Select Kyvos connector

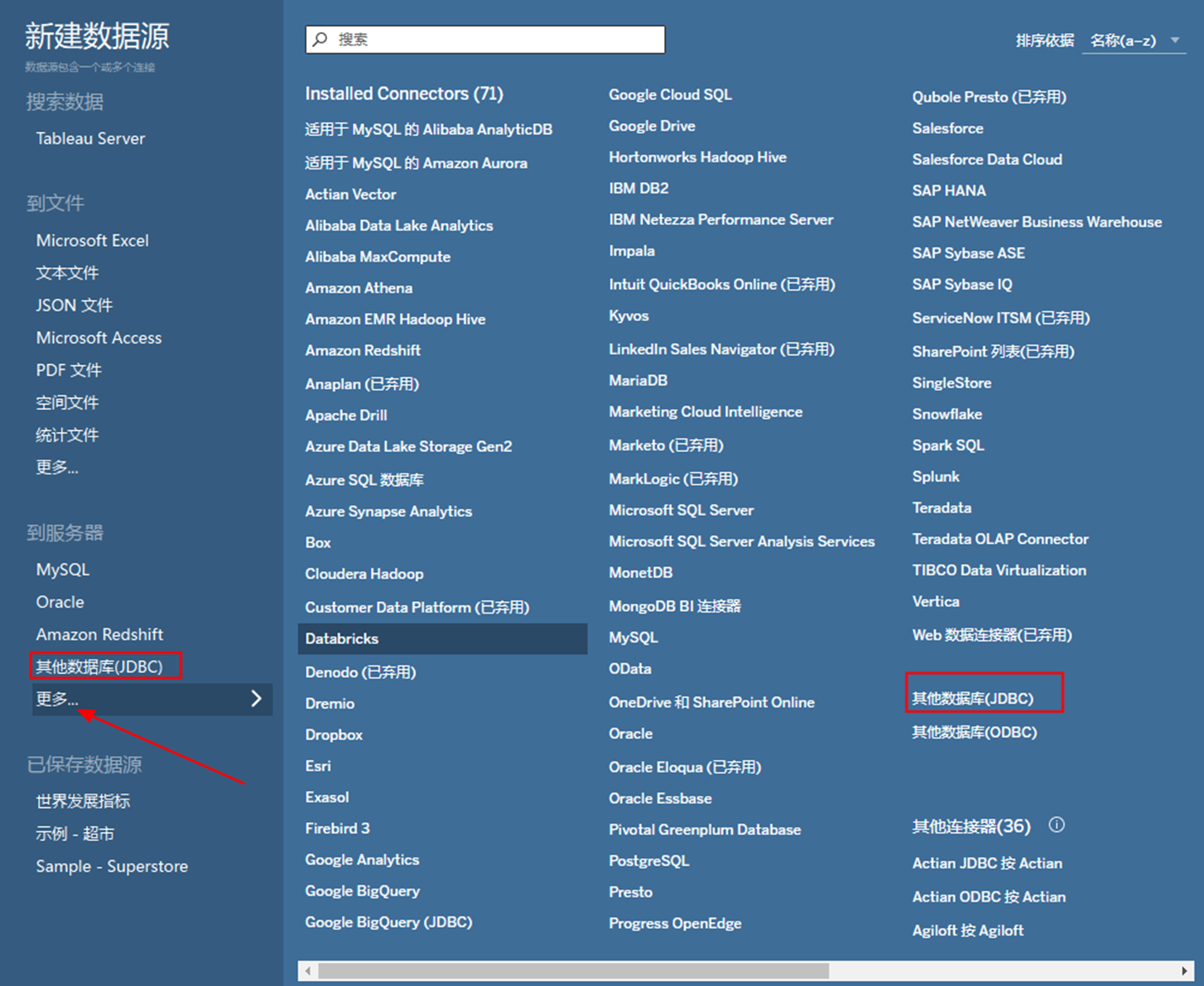628,316
